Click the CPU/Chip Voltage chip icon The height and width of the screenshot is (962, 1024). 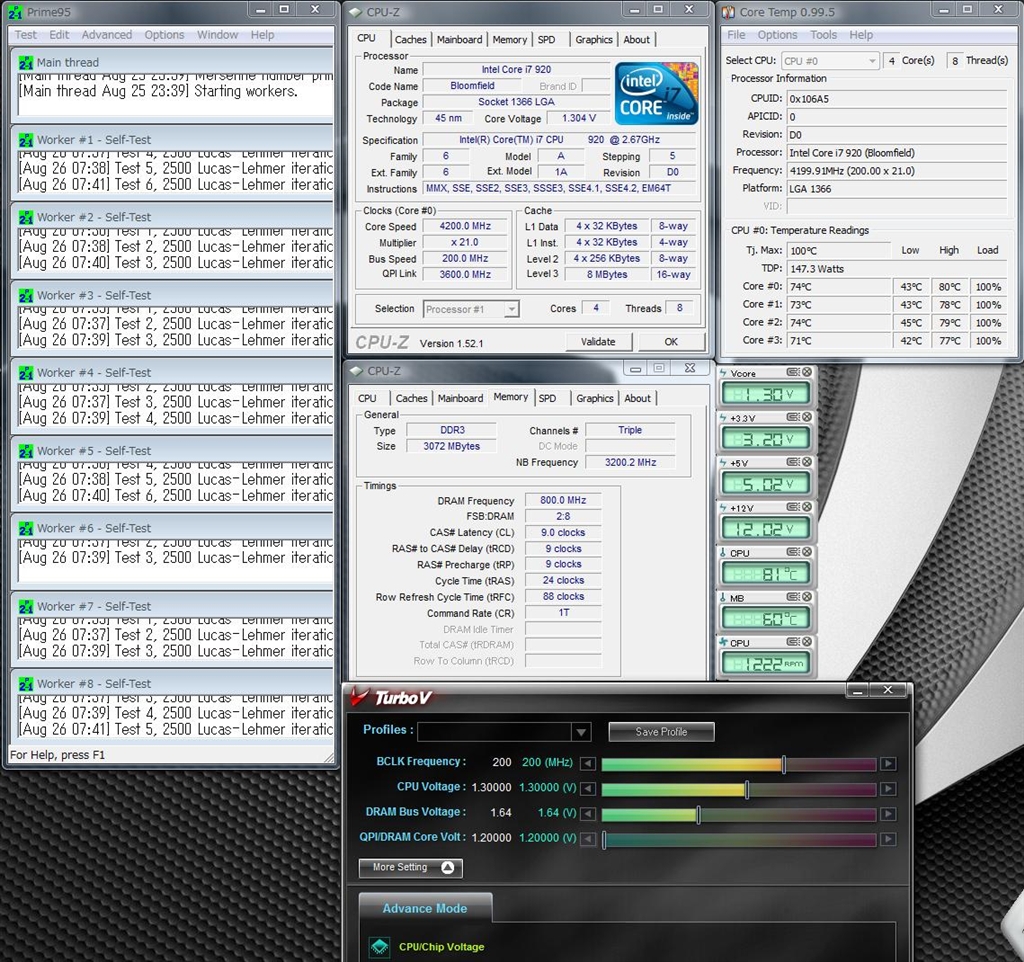click(379, 946)
